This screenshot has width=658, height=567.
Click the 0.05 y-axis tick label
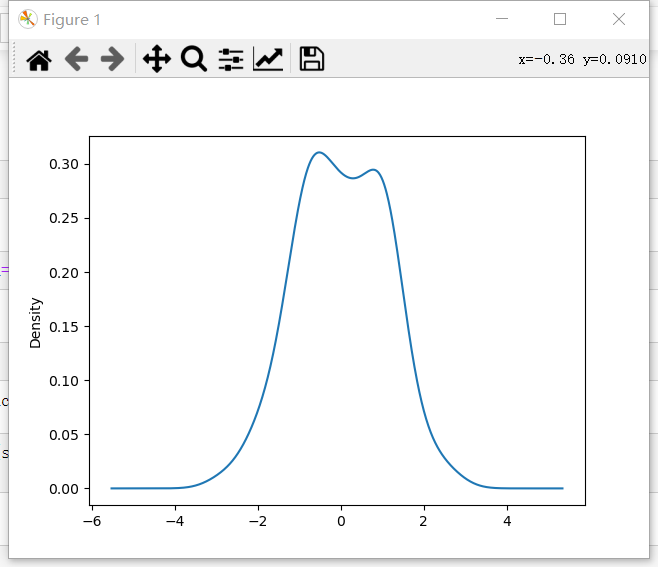(x=64, y=435)
